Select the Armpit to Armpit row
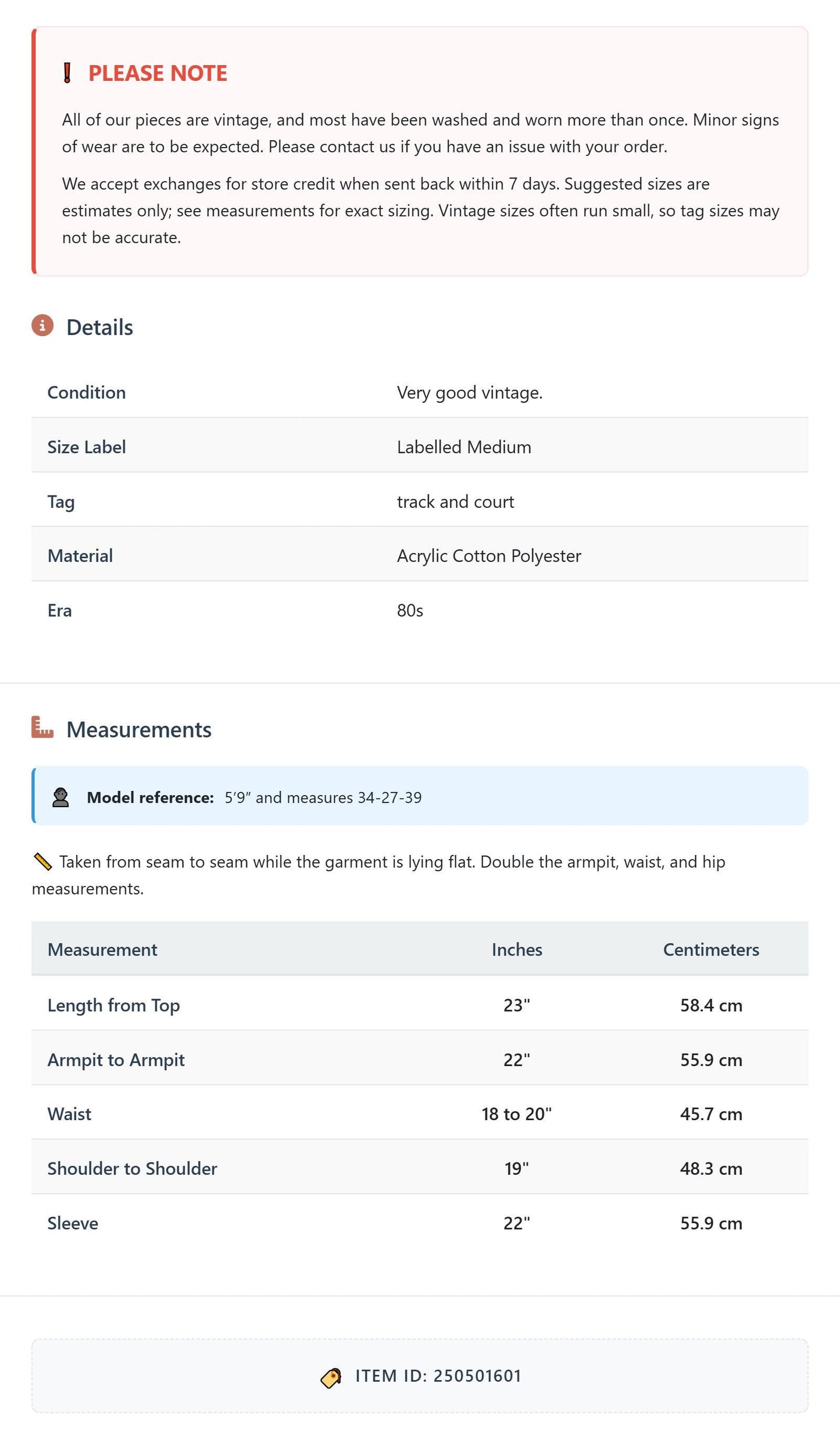The height and width of the screenshot is (1440, 840). tap(420, 1060)
